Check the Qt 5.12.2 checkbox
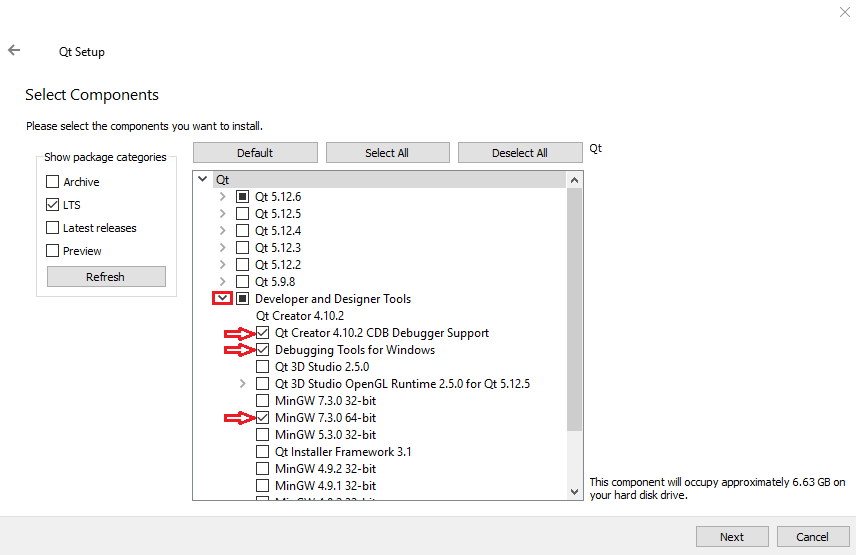Viewport: 856px width, 555px height. (x=242, y=265)
